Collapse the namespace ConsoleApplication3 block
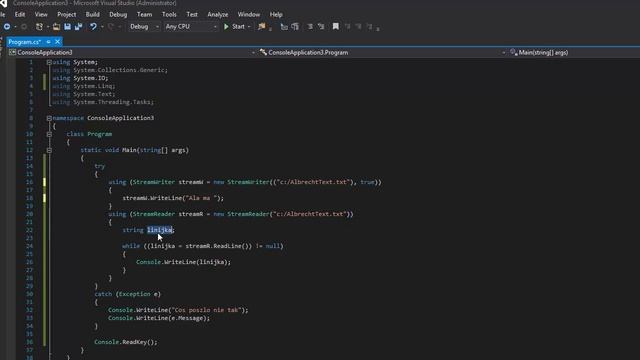Image resolution: width=640 pixels, height=360 pixels. pyautogui.click(x=49, y=118)
